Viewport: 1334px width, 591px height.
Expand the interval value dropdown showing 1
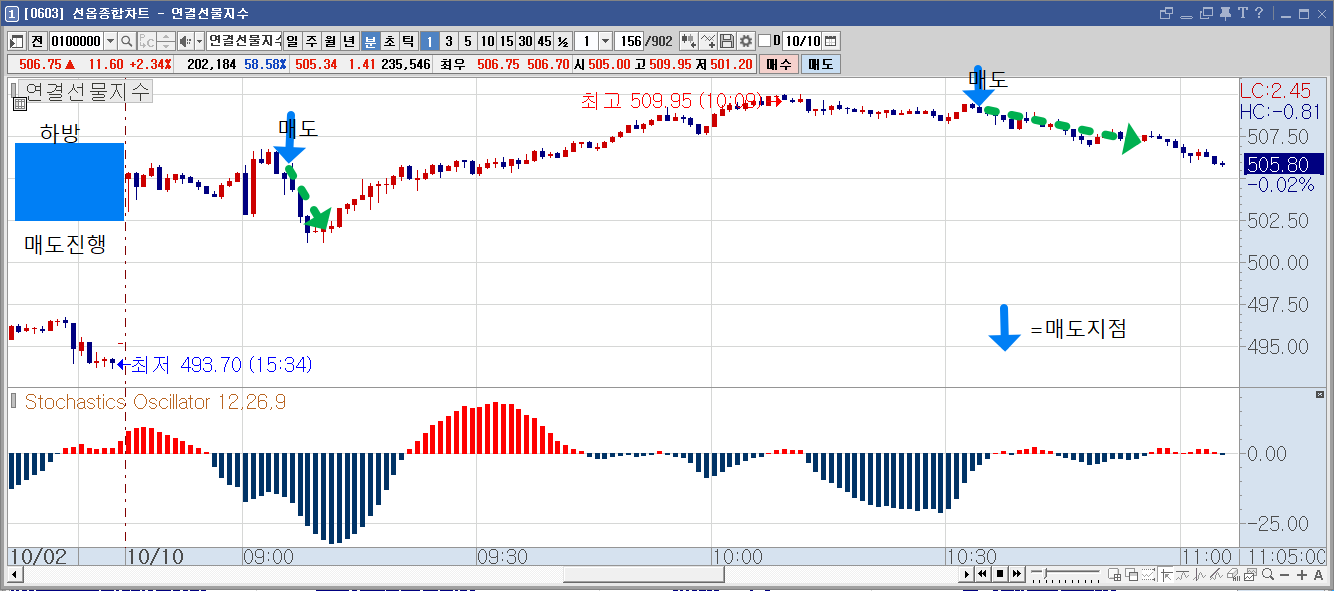[x=605, y=41]
